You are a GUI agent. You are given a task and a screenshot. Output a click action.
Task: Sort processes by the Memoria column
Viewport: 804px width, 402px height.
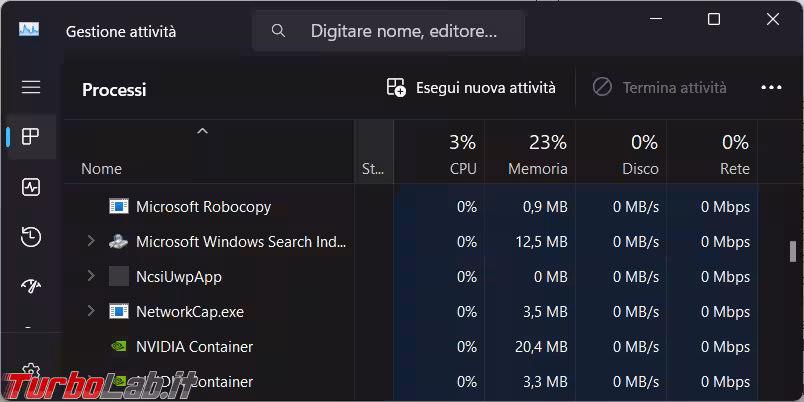pyautogui.click(x=537, y=154)
